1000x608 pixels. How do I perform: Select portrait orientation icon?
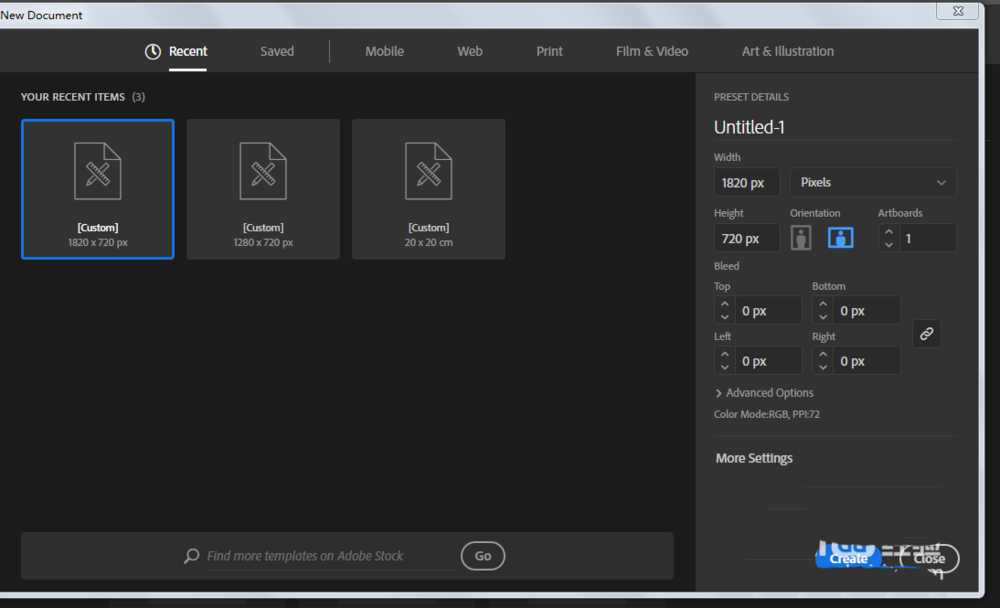pos(801,238)
